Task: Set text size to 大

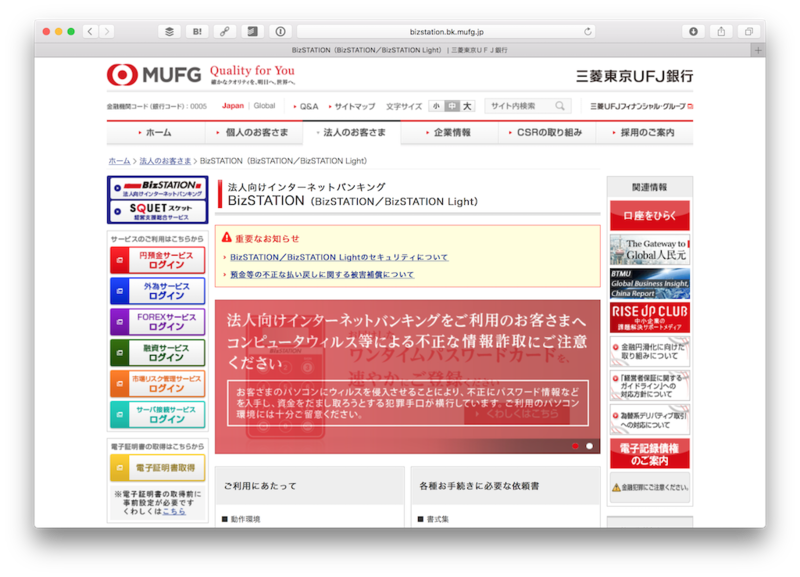Action: [x=467, y=106]
